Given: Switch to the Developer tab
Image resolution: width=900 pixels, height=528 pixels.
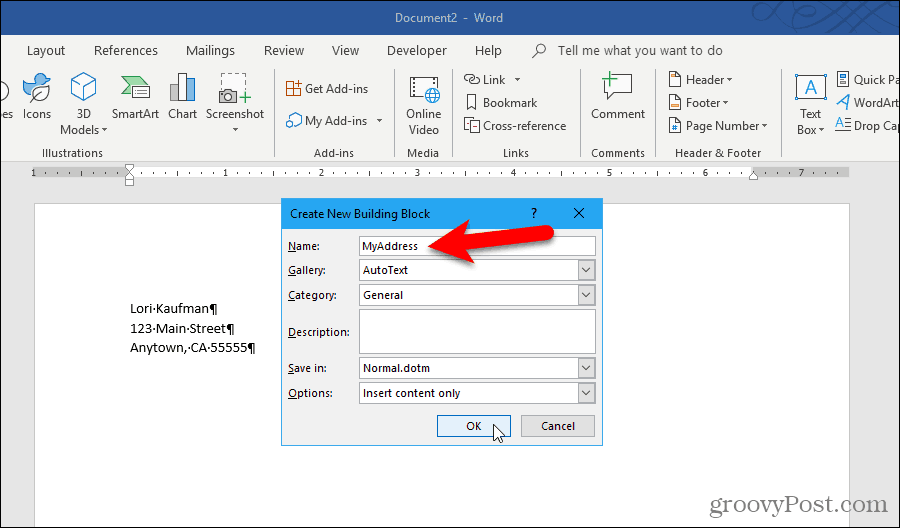Looking at the screenshot, I should tap(417, 51).
